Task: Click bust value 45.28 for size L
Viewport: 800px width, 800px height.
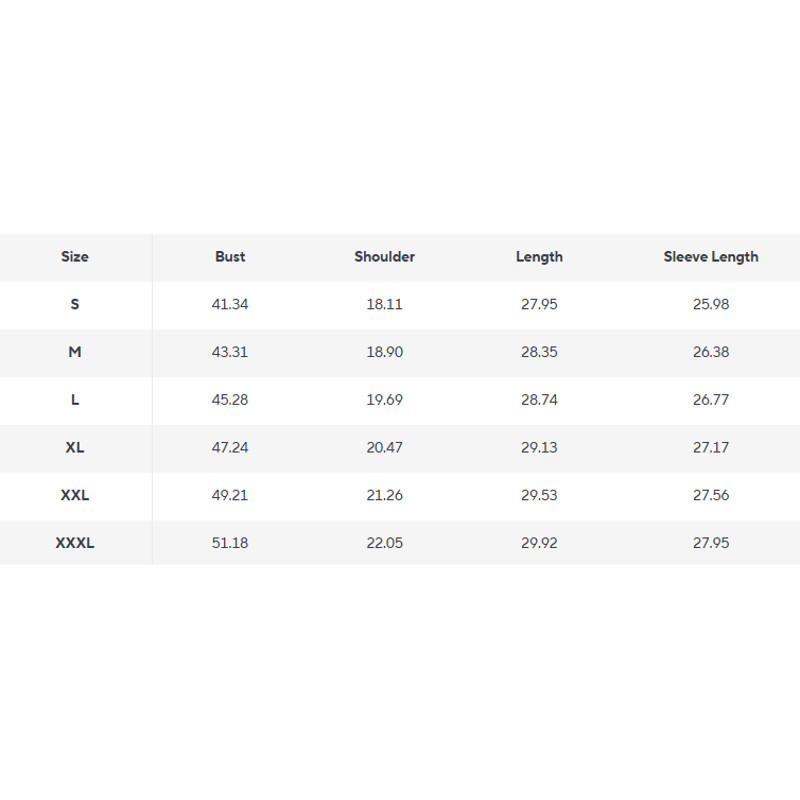Action: (230, 400)
